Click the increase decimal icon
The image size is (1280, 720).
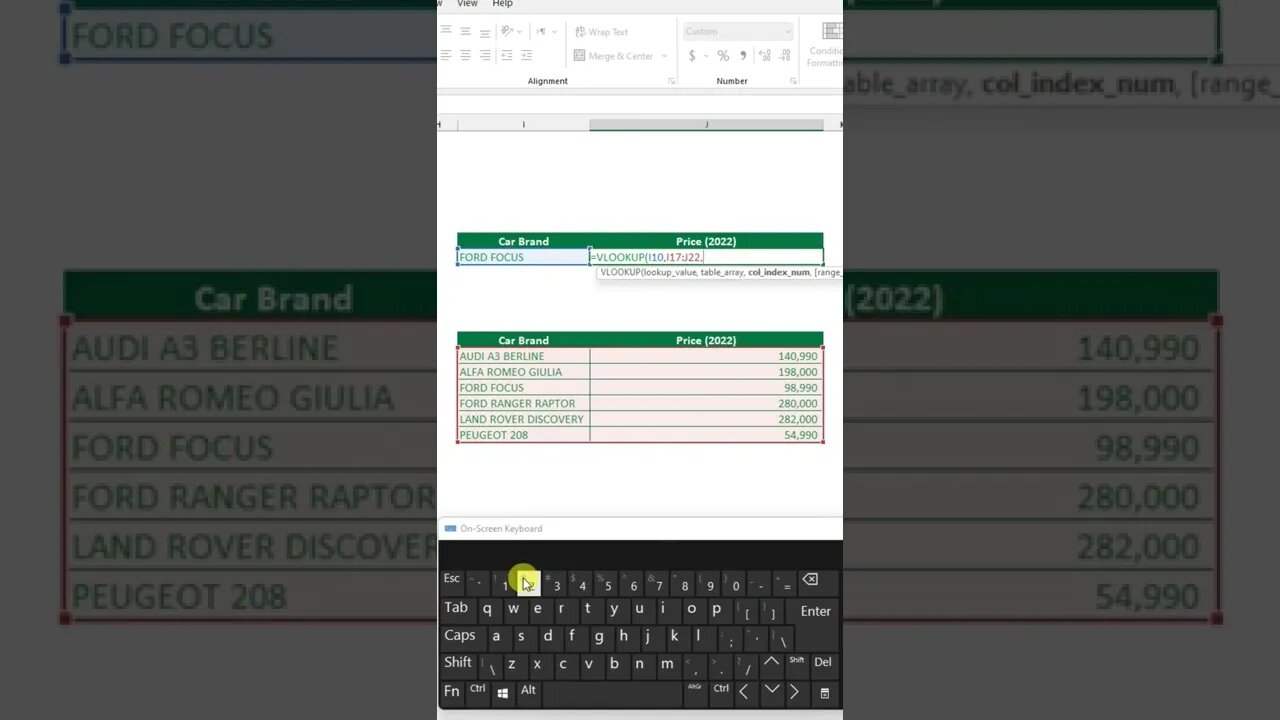tap(765, 56)
